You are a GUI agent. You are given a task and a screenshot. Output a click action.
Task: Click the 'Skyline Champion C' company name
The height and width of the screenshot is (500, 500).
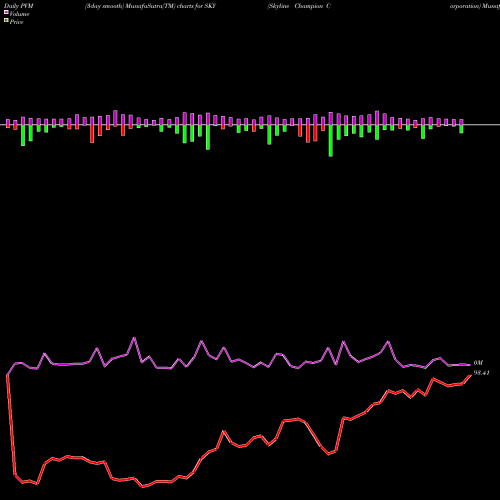pos(299,6)
